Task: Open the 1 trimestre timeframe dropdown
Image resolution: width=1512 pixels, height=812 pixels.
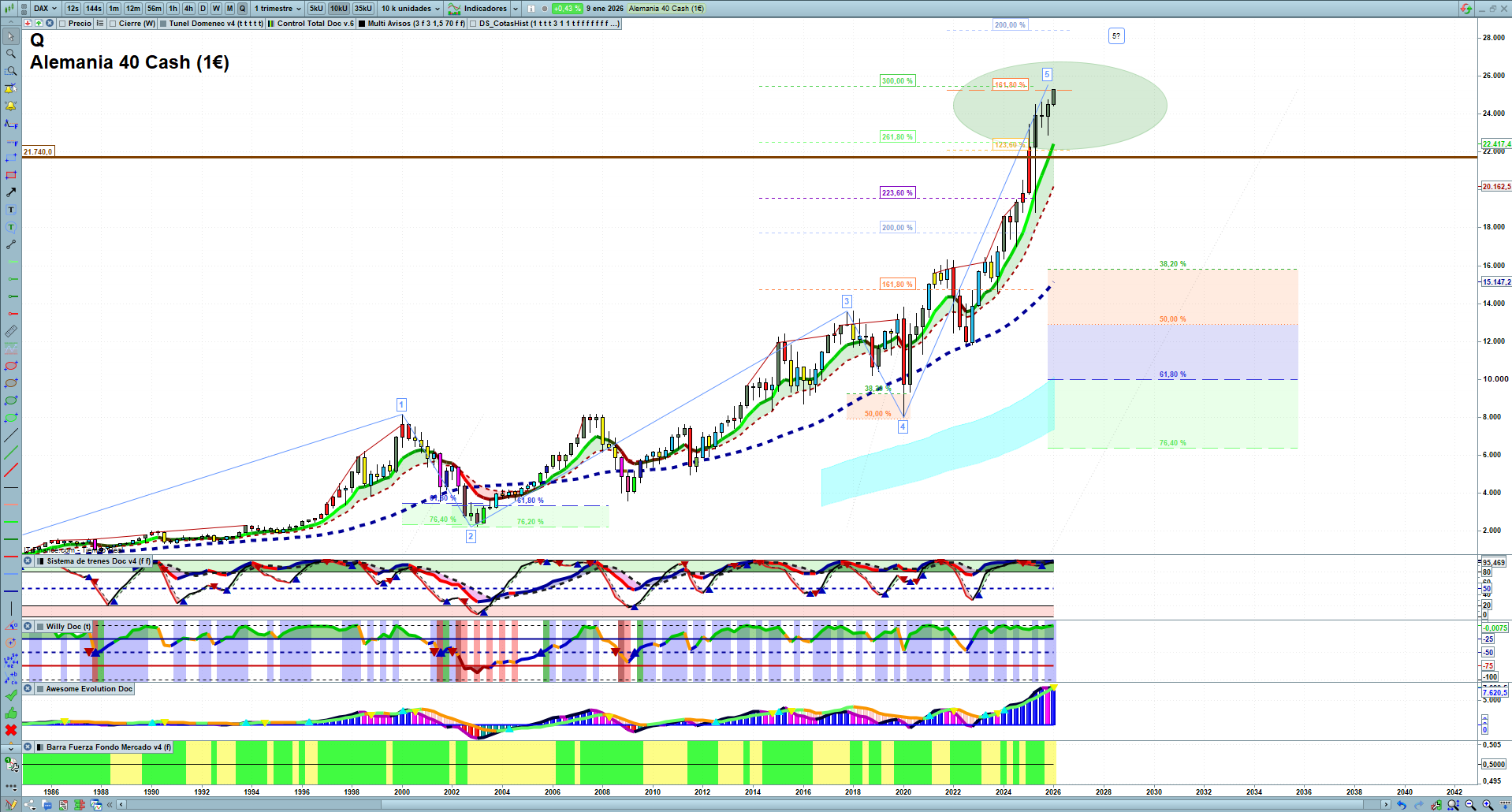Action: coord(277,9)
